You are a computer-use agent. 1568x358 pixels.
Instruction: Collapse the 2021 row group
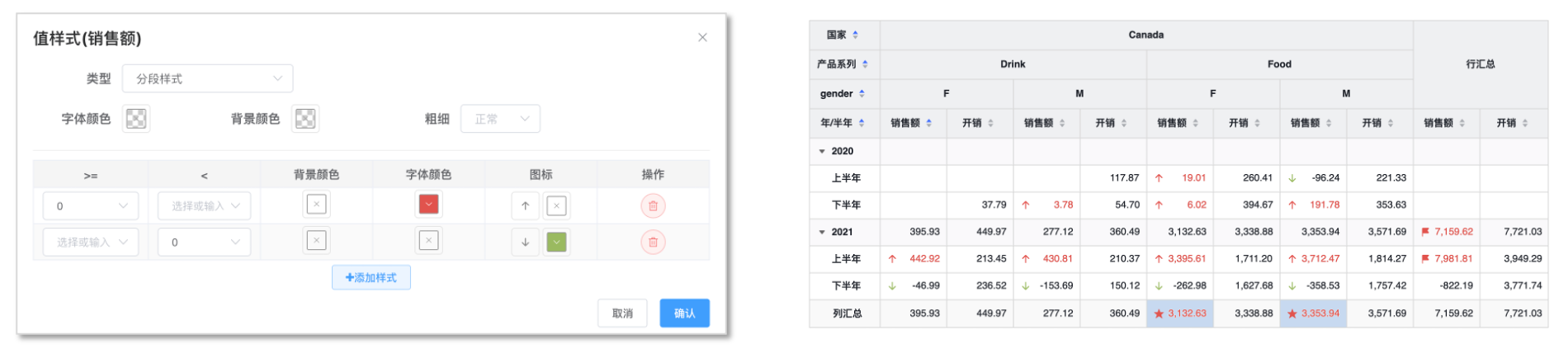[x=822, y=233]
